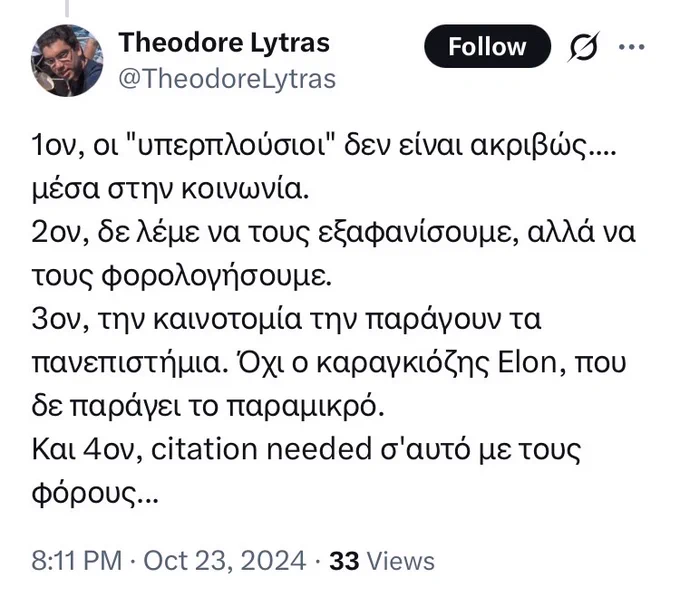Click the phrase δε παράγει το παραμικρό
The width and height of the screenshot is (680, 597).
[208, 406]
